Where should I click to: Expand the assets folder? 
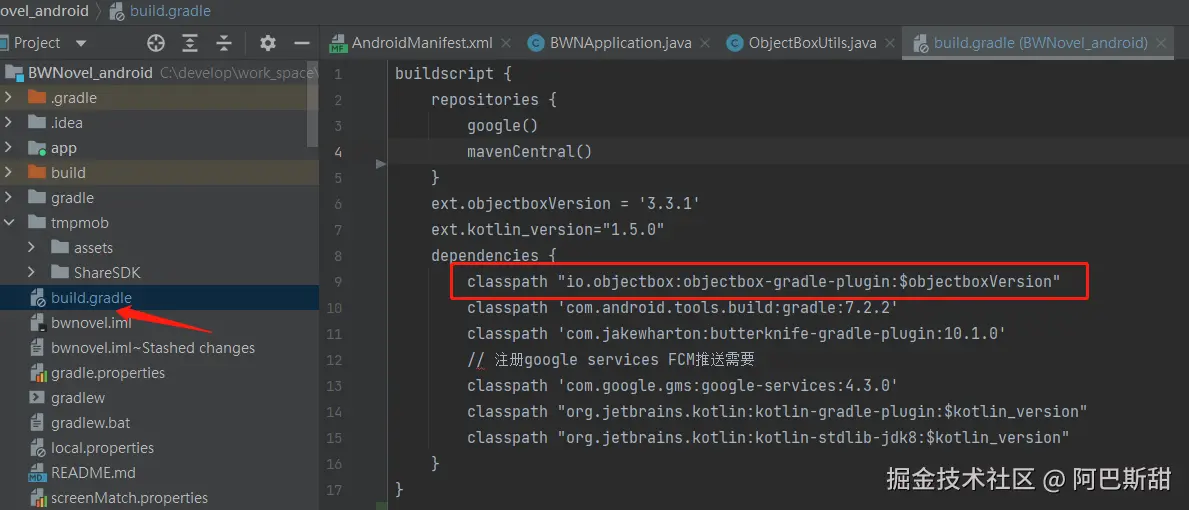[x=31, y=248]
